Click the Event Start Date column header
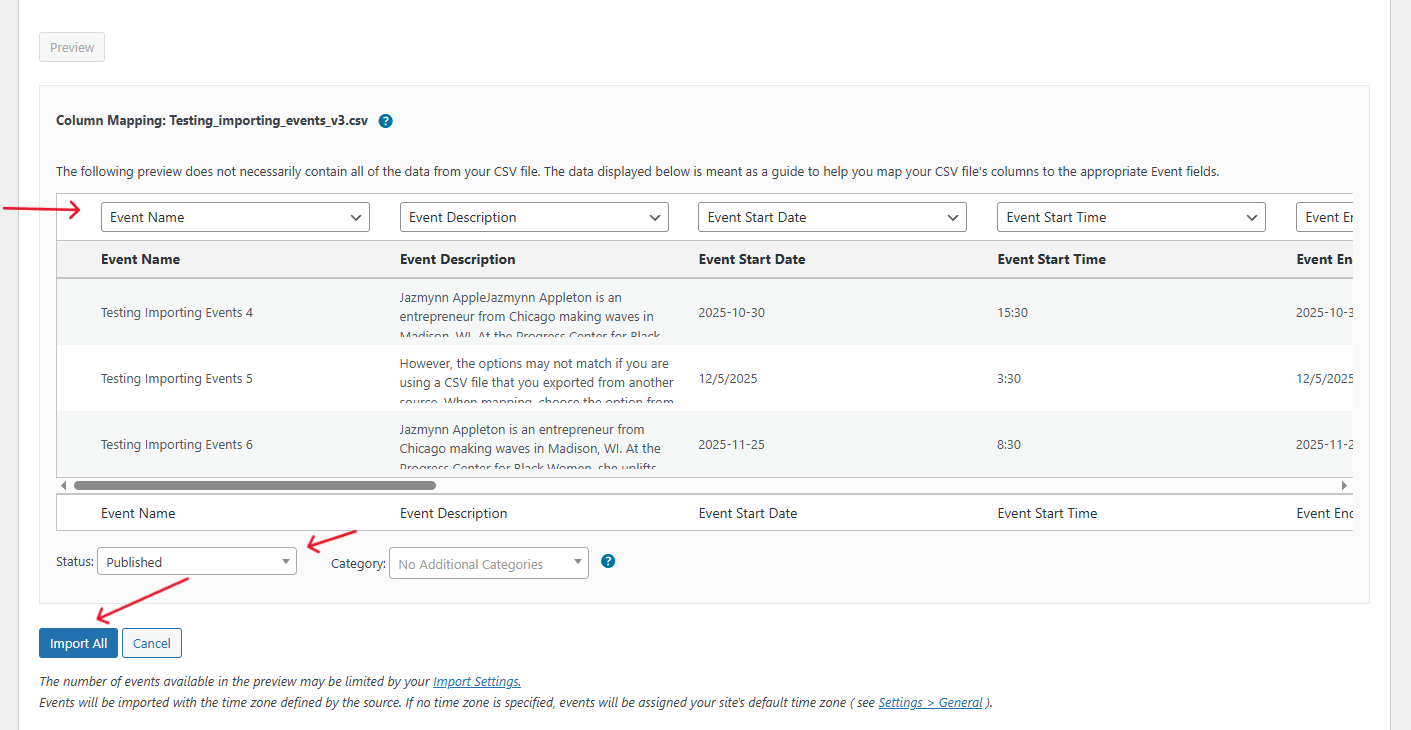The image size is (1411, 730). 752,259
